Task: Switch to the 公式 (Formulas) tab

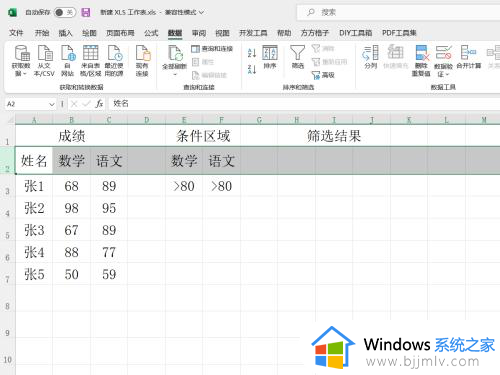Action: pyautogui.click(x=151, y=33)
